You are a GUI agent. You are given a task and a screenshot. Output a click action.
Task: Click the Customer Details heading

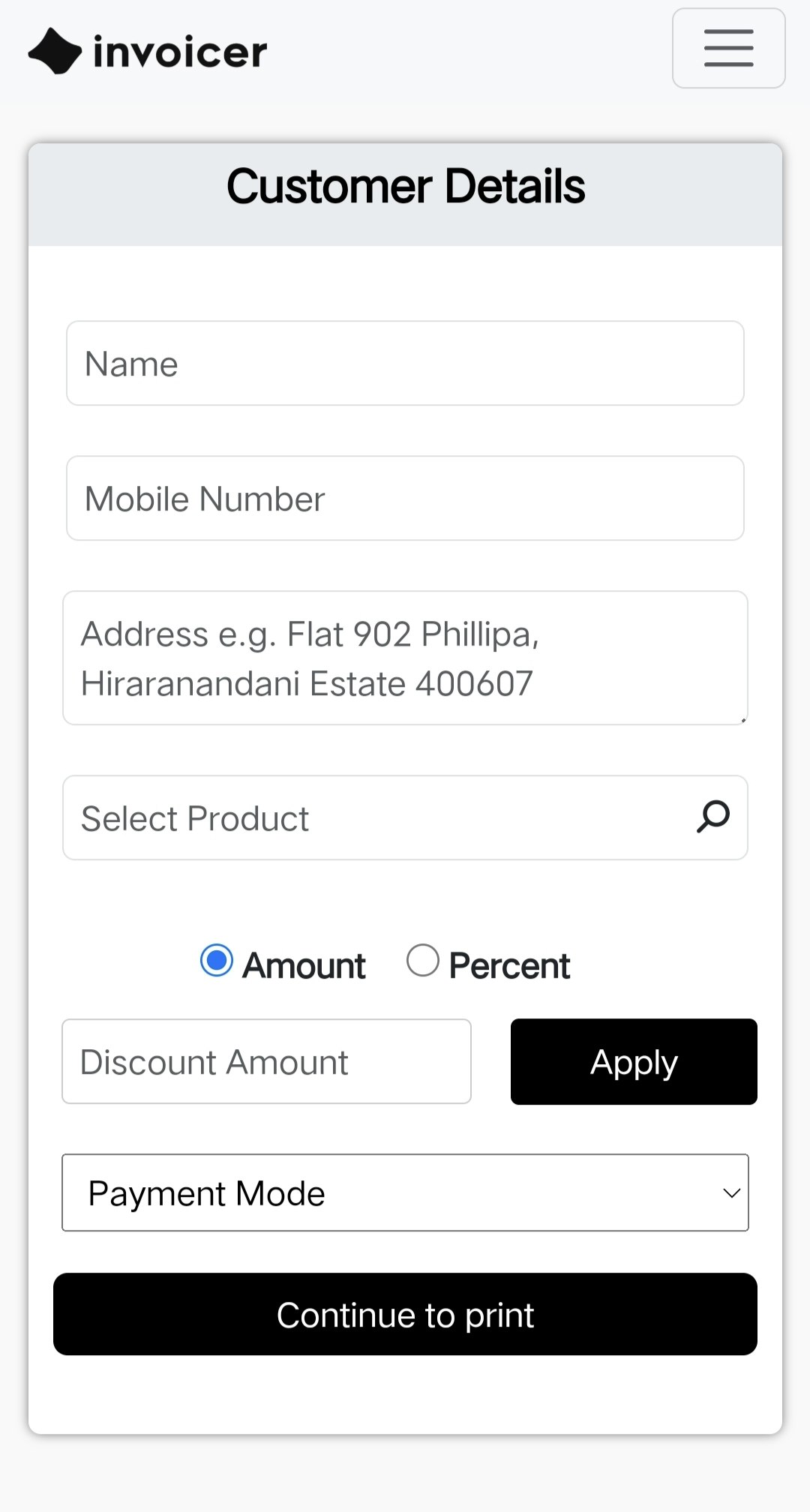pyautogui.click(x=406, y=186)
